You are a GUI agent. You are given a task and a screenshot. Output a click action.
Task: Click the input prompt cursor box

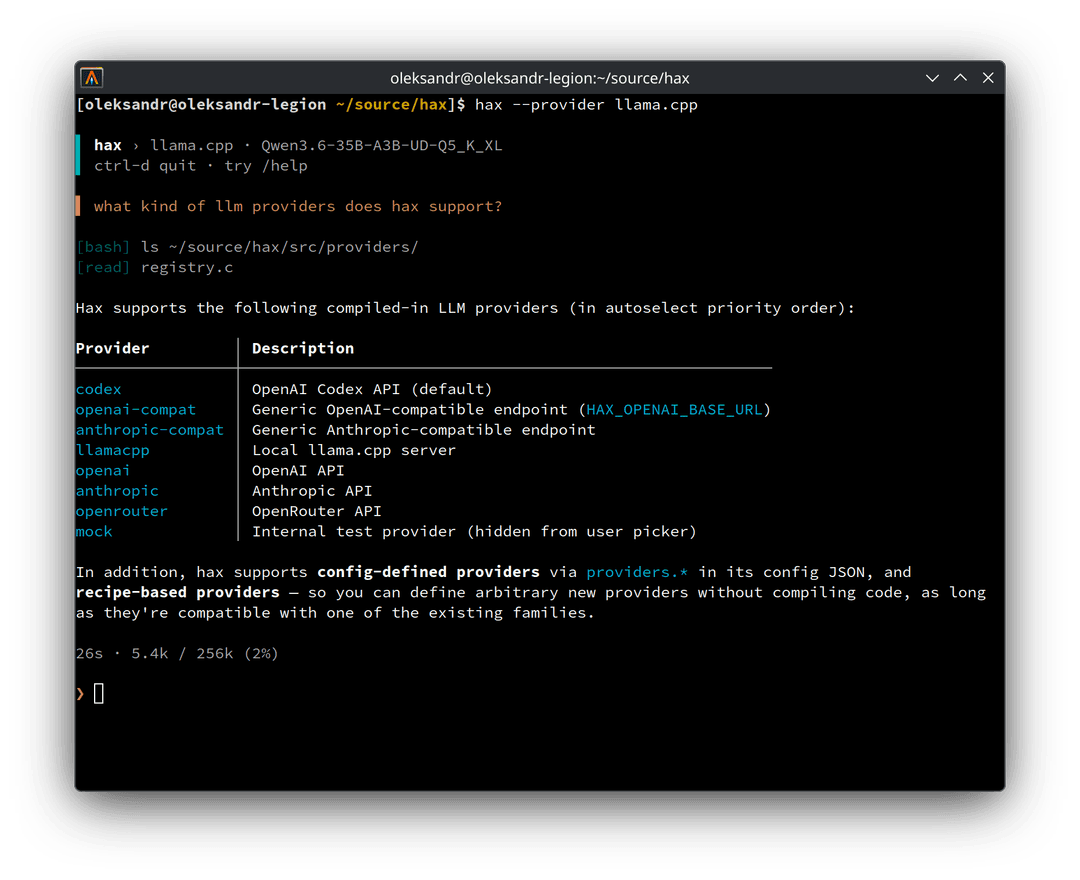(x=98, y=693)
